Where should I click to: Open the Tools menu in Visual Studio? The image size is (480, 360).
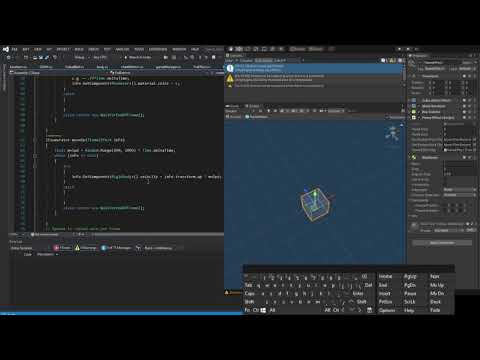[139, 49]
